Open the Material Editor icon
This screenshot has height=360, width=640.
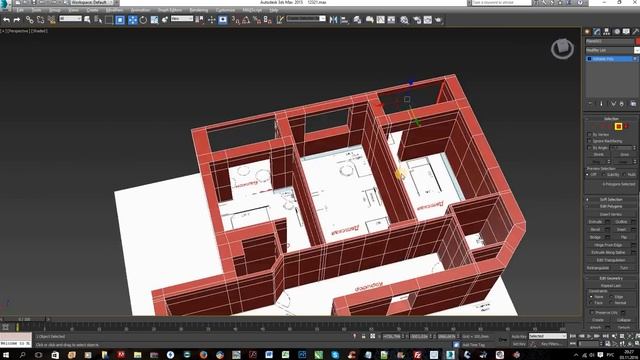(x=404, y=20)
